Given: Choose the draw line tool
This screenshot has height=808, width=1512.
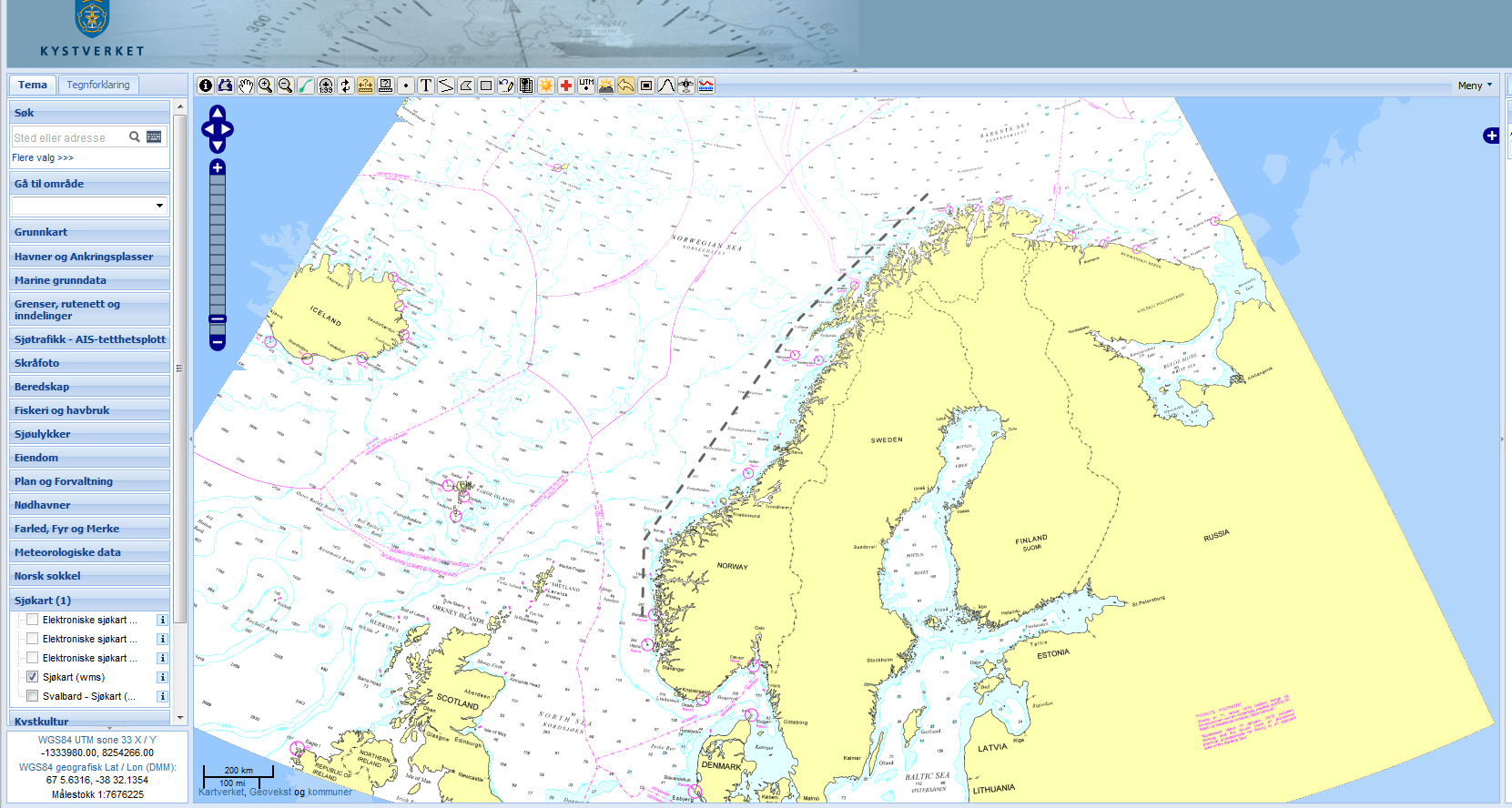Looking at the screenshot, I should click(446, 86).
